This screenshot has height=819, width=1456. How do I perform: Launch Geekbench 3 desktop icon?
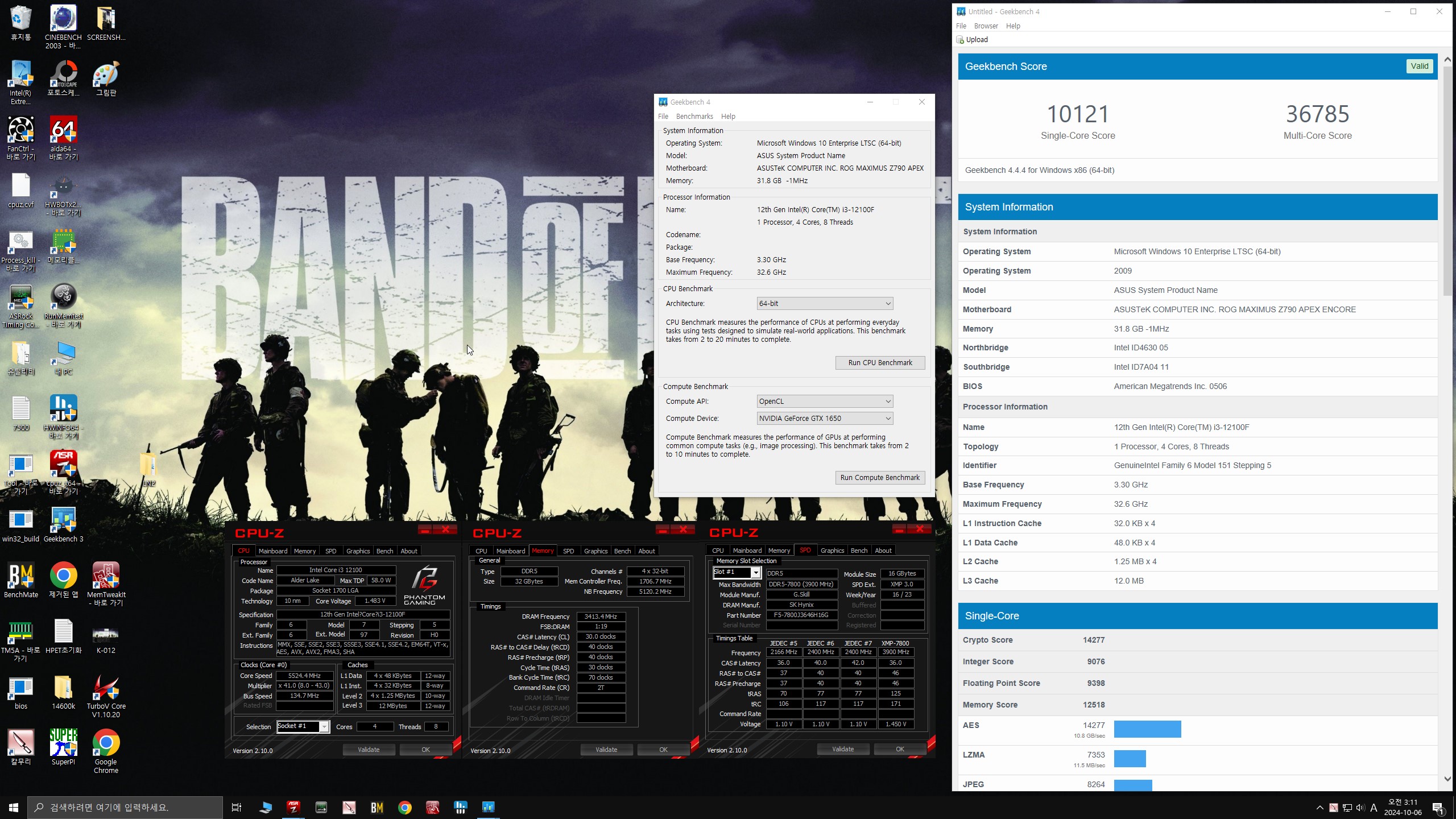(63, 524)
